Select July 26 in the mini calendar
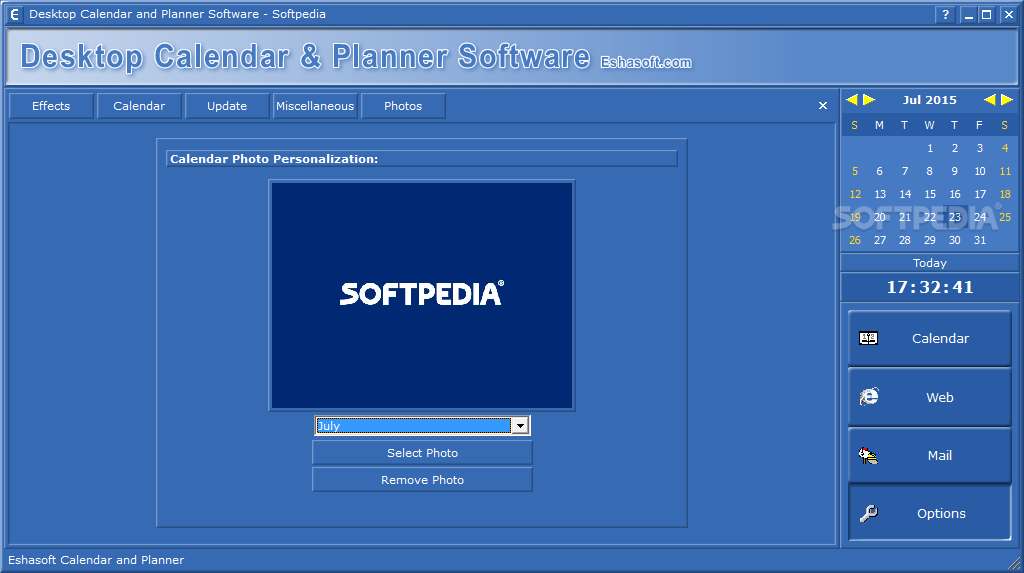1024x573 pixels. pos(855,240)
